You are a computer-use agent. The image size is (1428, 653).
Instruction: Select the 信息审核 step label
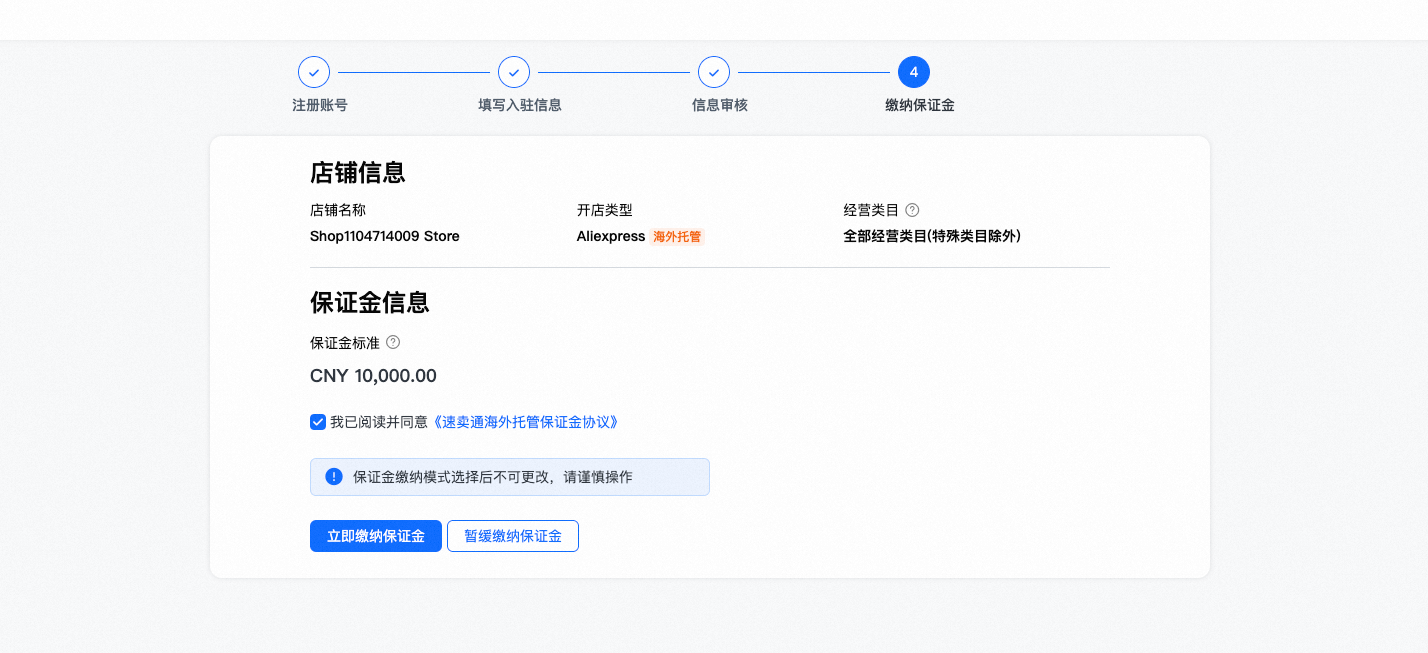coord(720,105)
